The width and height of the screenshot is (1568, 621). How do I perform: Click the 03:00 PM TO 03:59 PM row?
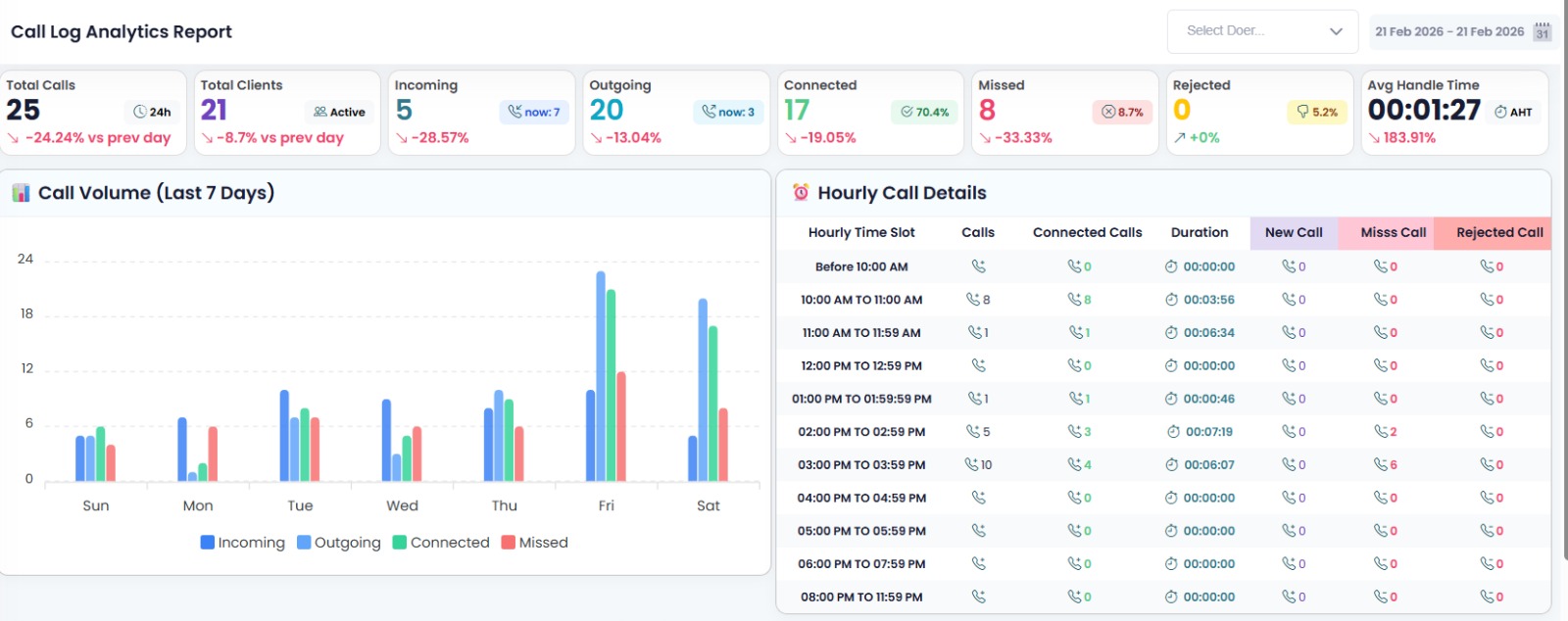click(861, 465)
